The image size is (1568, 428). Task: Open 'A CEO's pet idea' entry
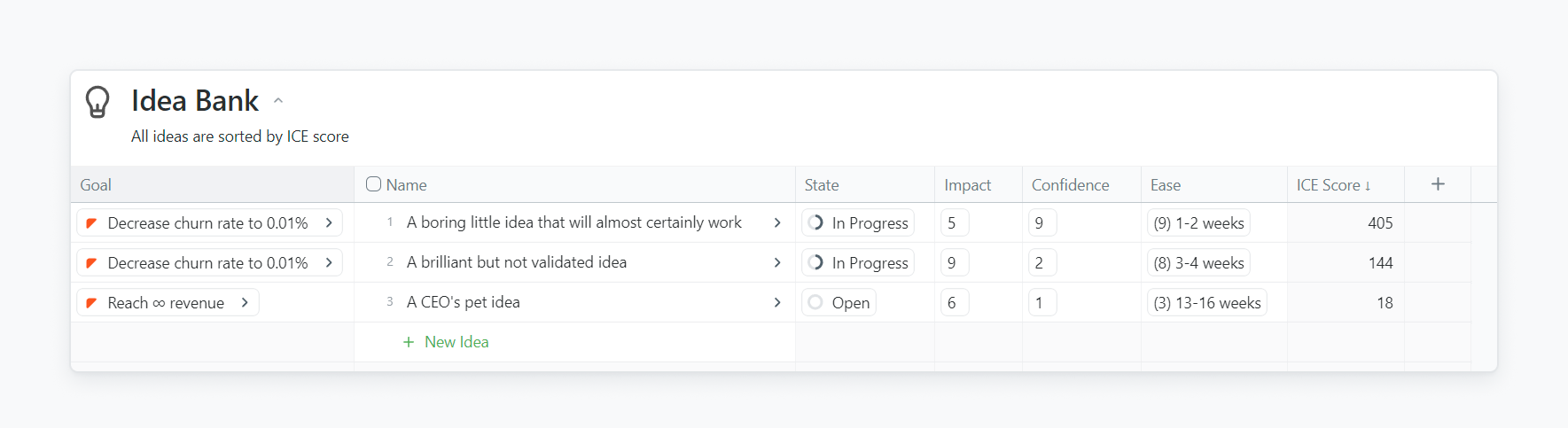pyautogui.click(x=464, y=302)
